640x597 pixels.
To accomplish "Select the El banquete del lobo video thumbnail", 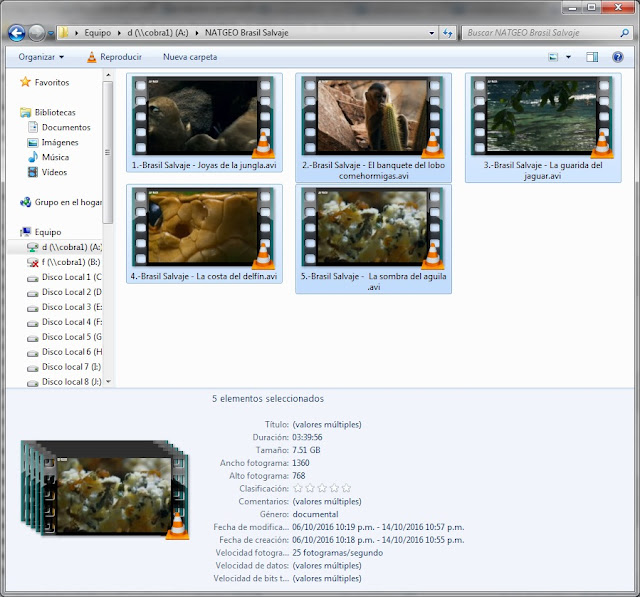I will point(373,117).
